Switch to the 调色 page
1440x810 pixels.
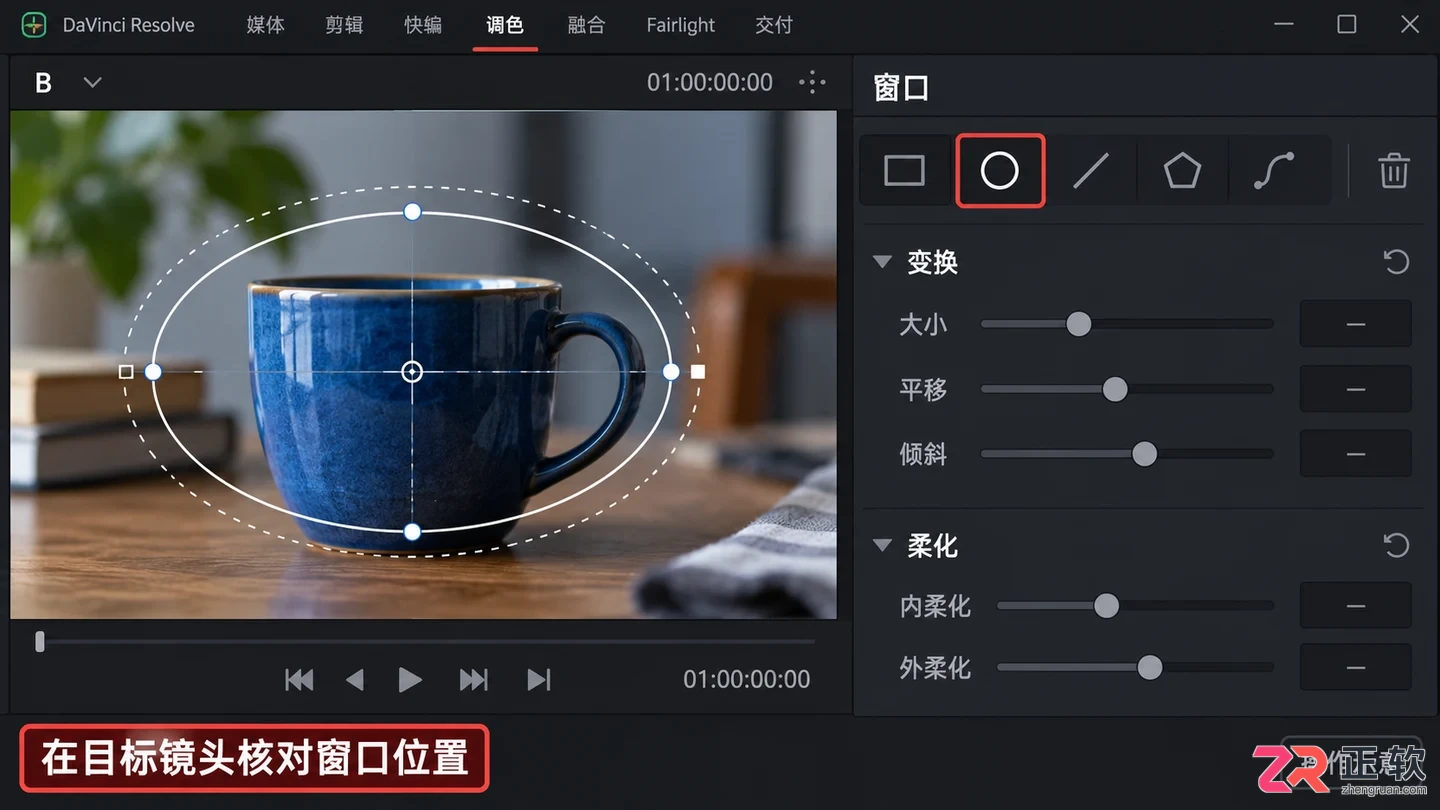click(504, 25)
